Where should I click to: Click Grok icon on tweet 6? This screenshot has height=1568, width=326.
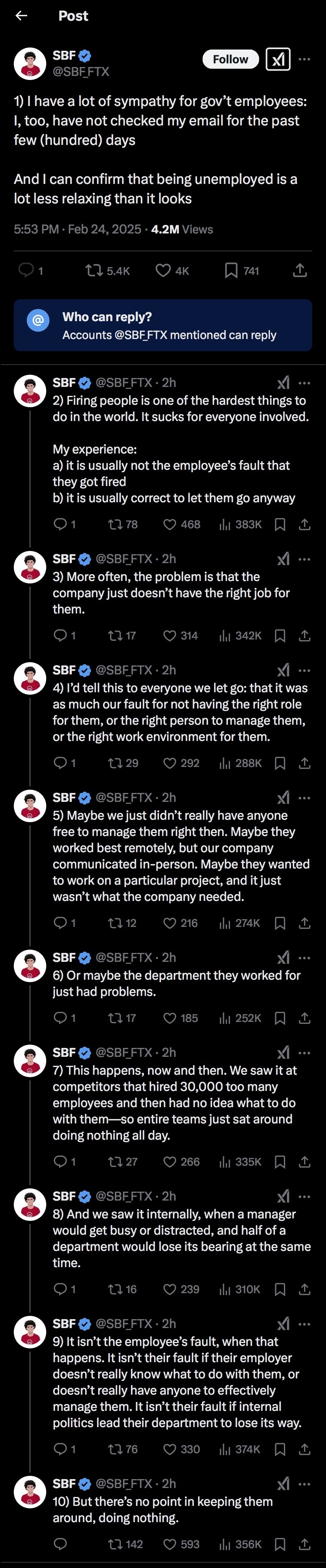pyautogui.click(x=283, y=957)
